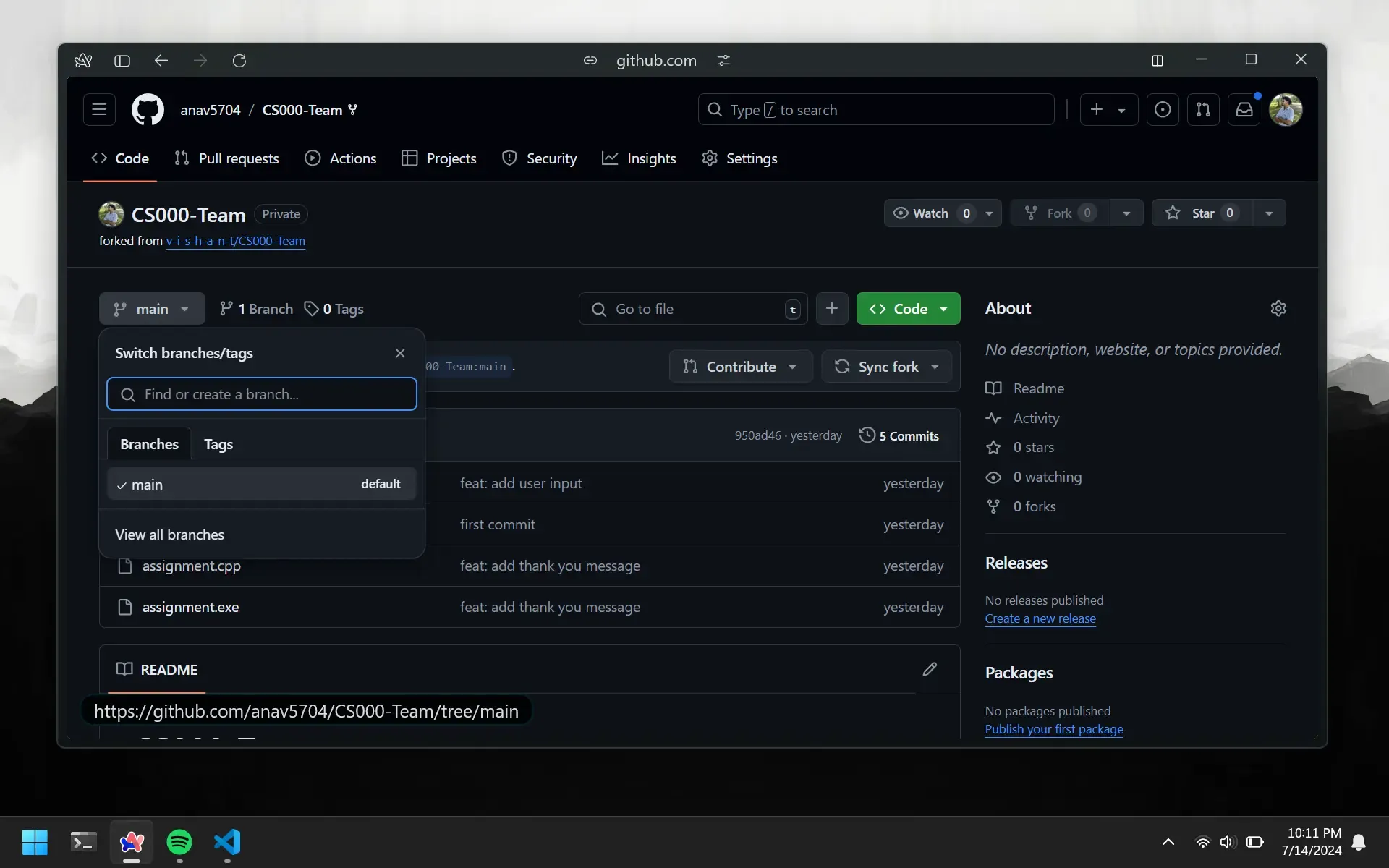The width and height of the screenshot is (1389, 868).
Task: Switch to the Code repository tab
Action: 120,158
